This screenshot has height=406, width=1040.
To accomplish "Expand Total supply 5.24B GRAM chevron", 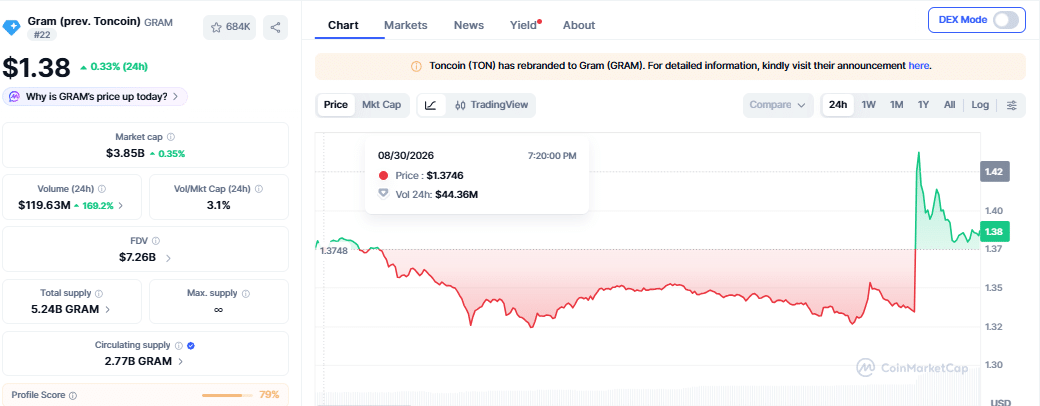I will point(108,310).
